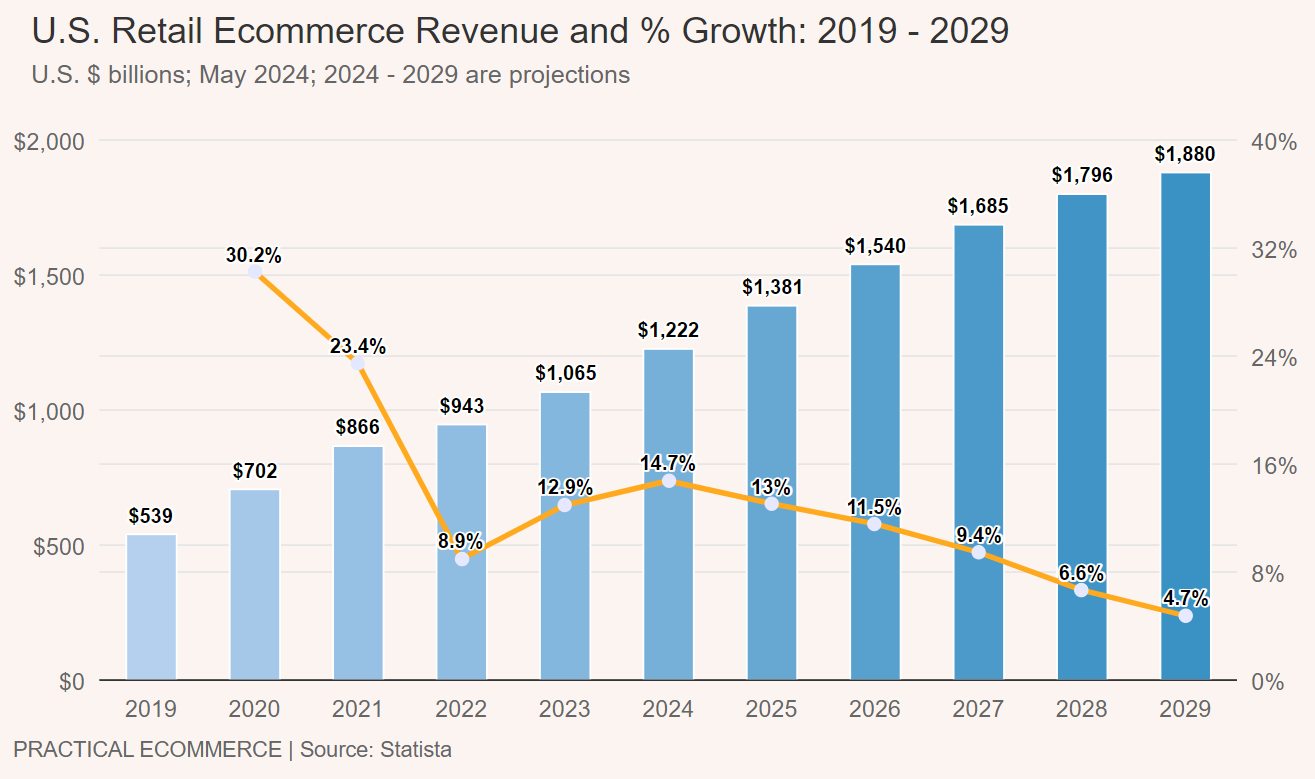
Task: Pick the 12.9% growth label
Action: pyautogui.click(x=565, y=488)
